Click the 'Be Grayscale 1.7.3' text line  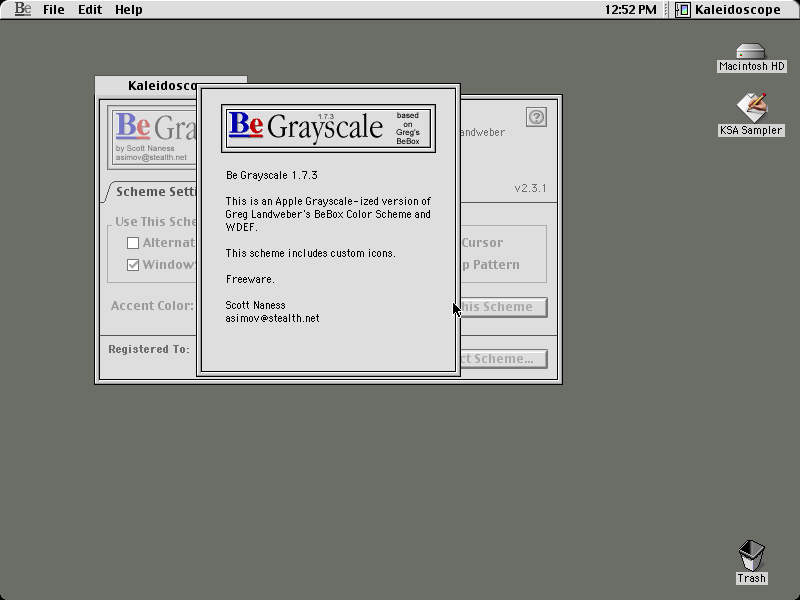point(271,175)
